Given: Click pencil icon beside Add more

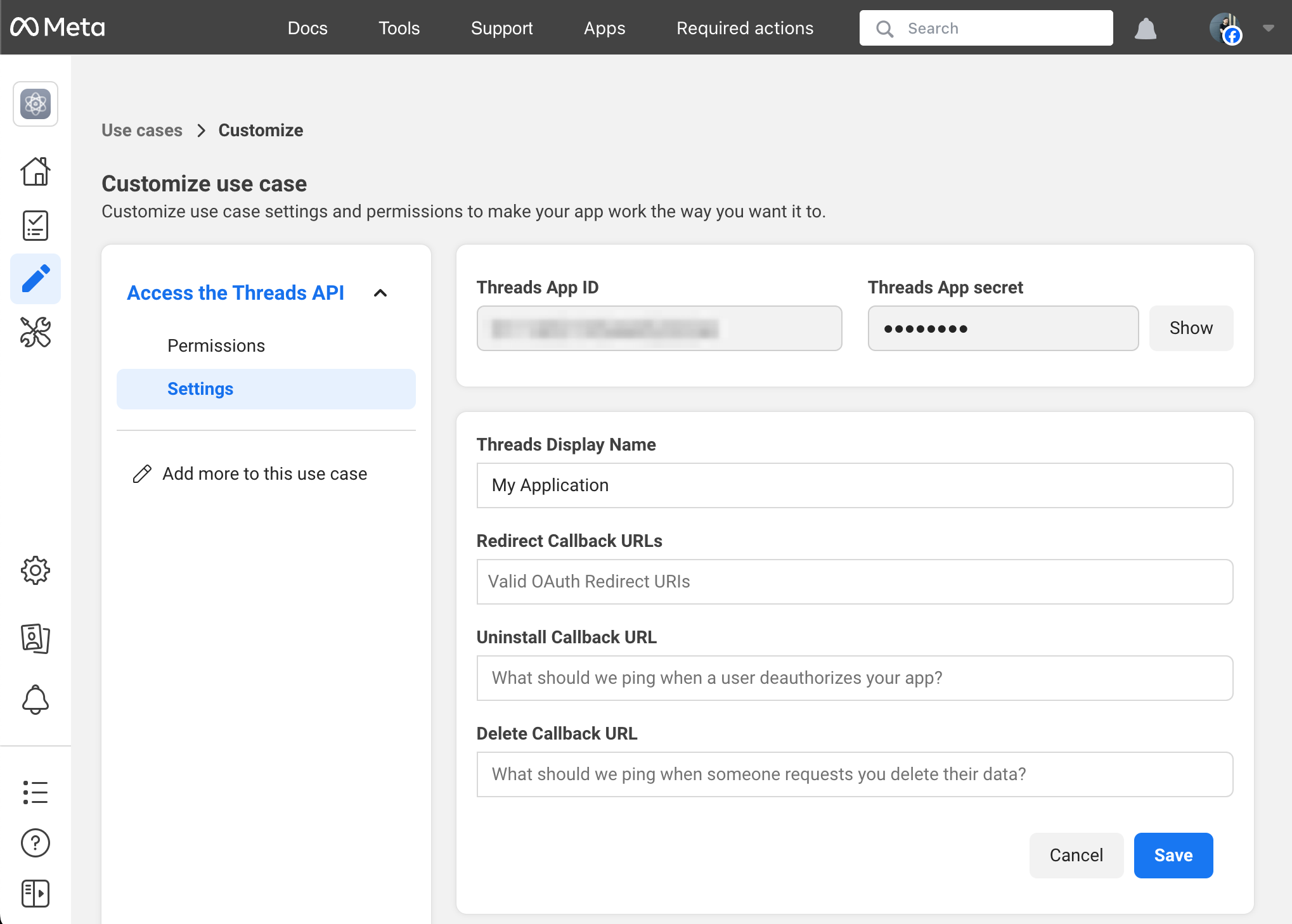Looking at the screenshot, I should (142, 474).
